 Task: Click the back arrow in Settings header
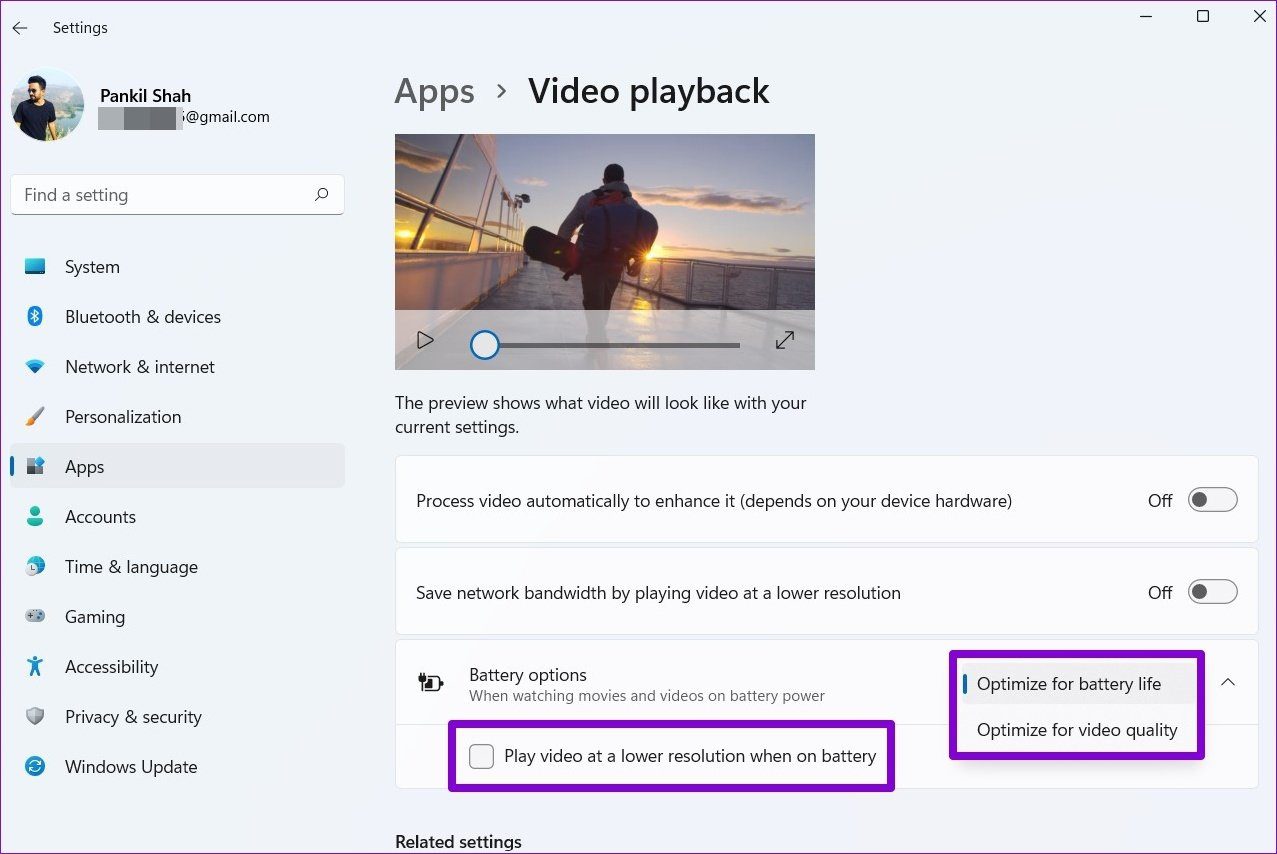(x=20, y=28)
